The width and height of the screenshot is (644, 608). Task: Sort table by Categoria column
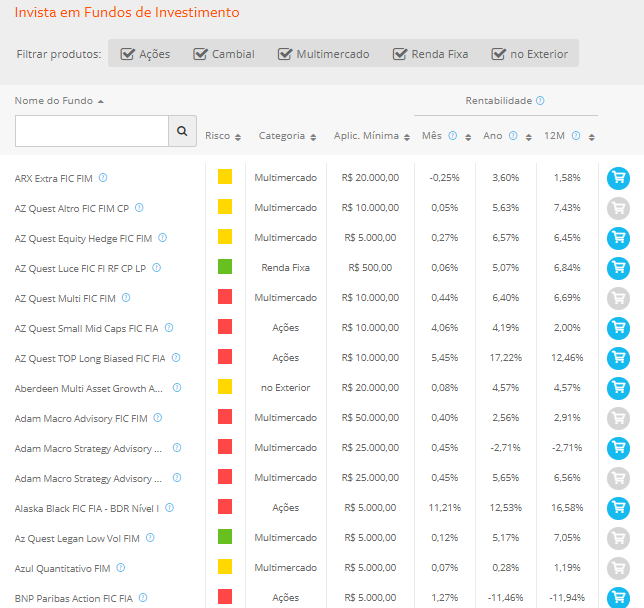pos(287,136)
